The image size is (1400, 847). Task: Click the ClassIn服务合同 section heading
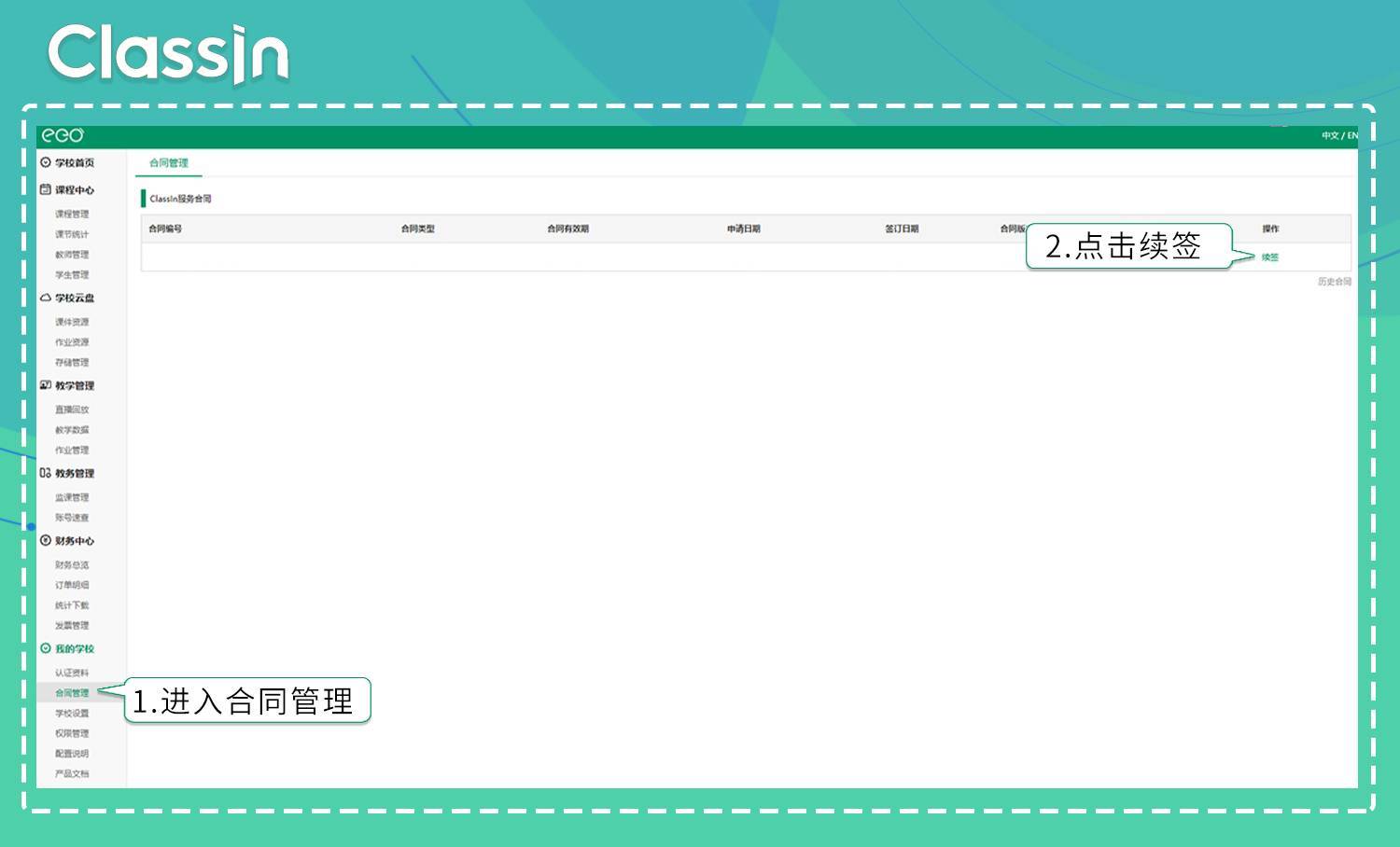(x=180, y=199)
